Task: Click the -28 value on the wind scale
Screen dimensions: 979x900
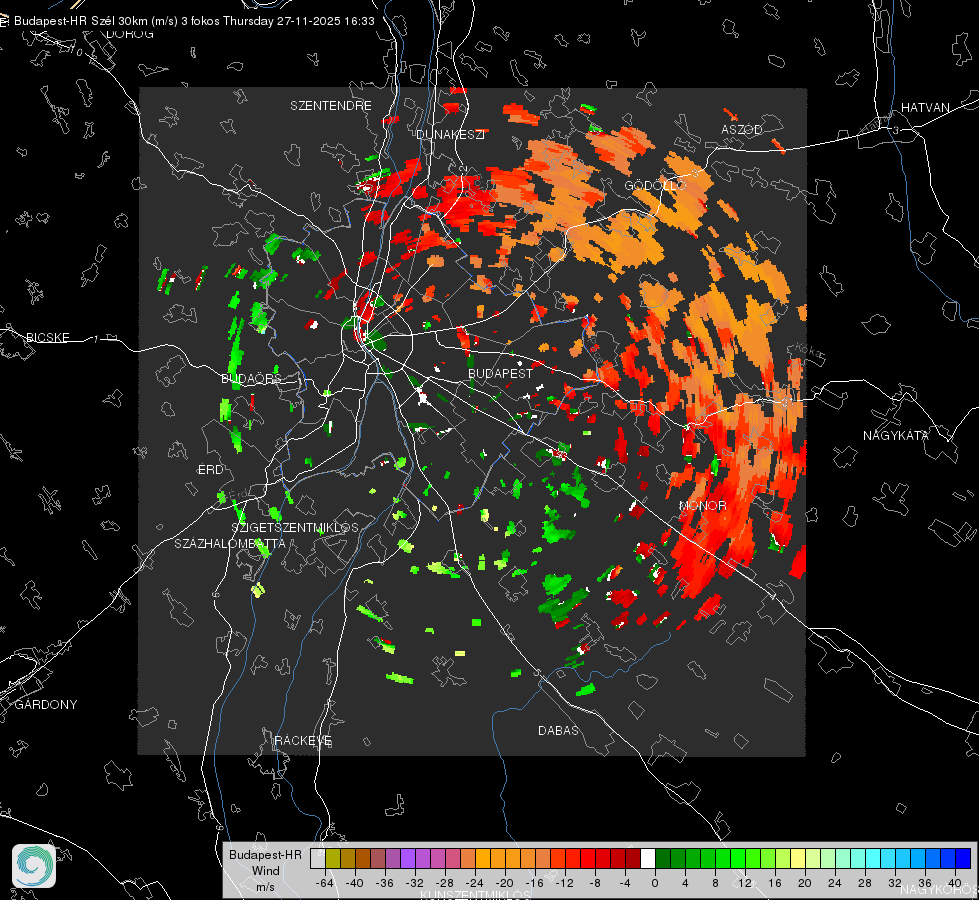Action: pos(445,883)
